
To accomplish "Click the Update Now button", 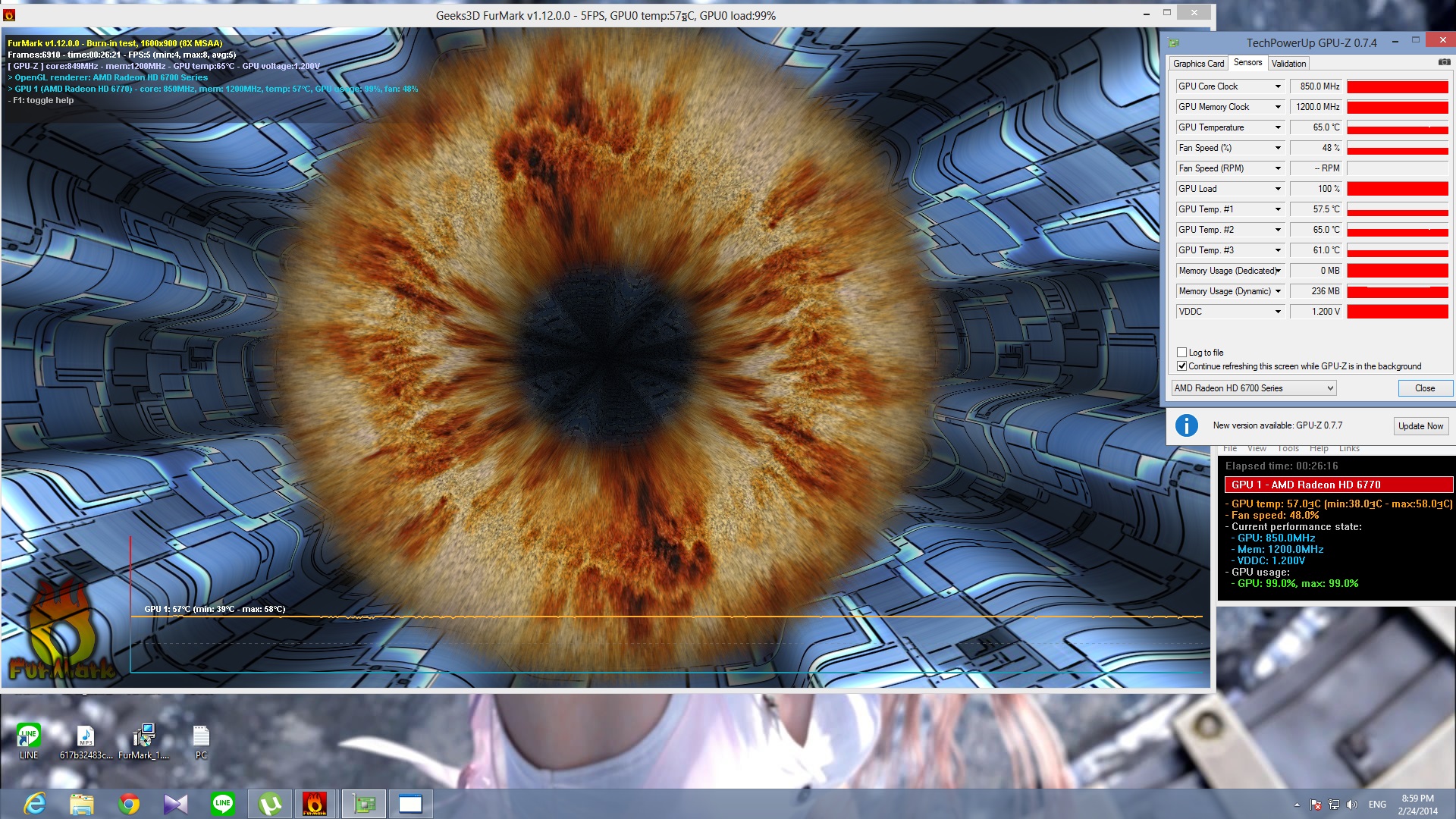I will [1420, 426].
